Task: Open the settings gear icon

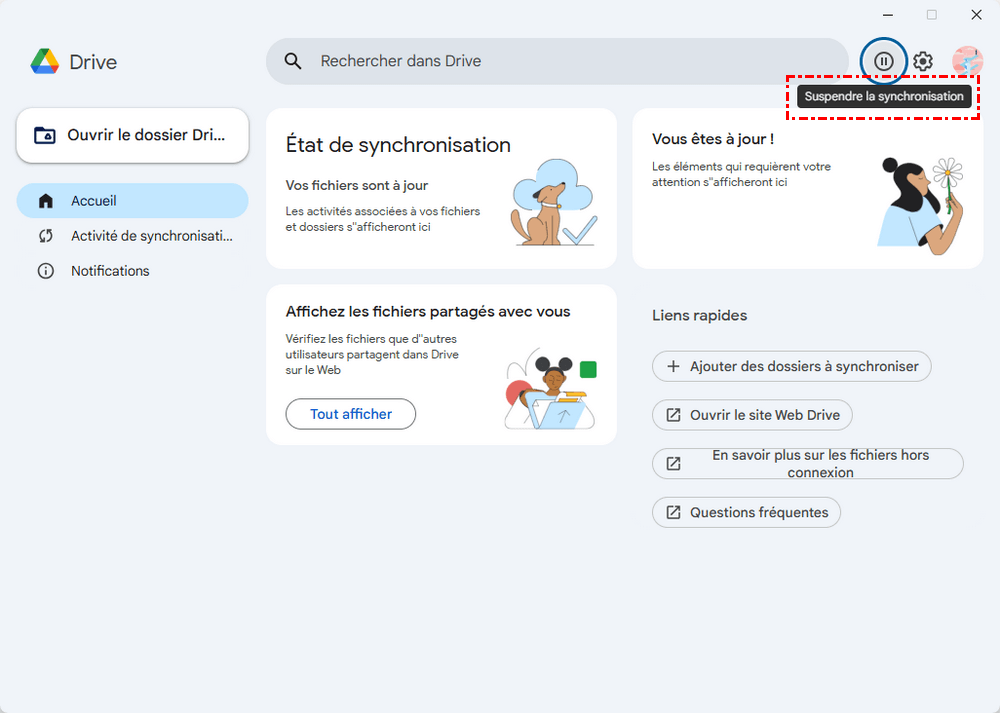Action: [923, 61]
